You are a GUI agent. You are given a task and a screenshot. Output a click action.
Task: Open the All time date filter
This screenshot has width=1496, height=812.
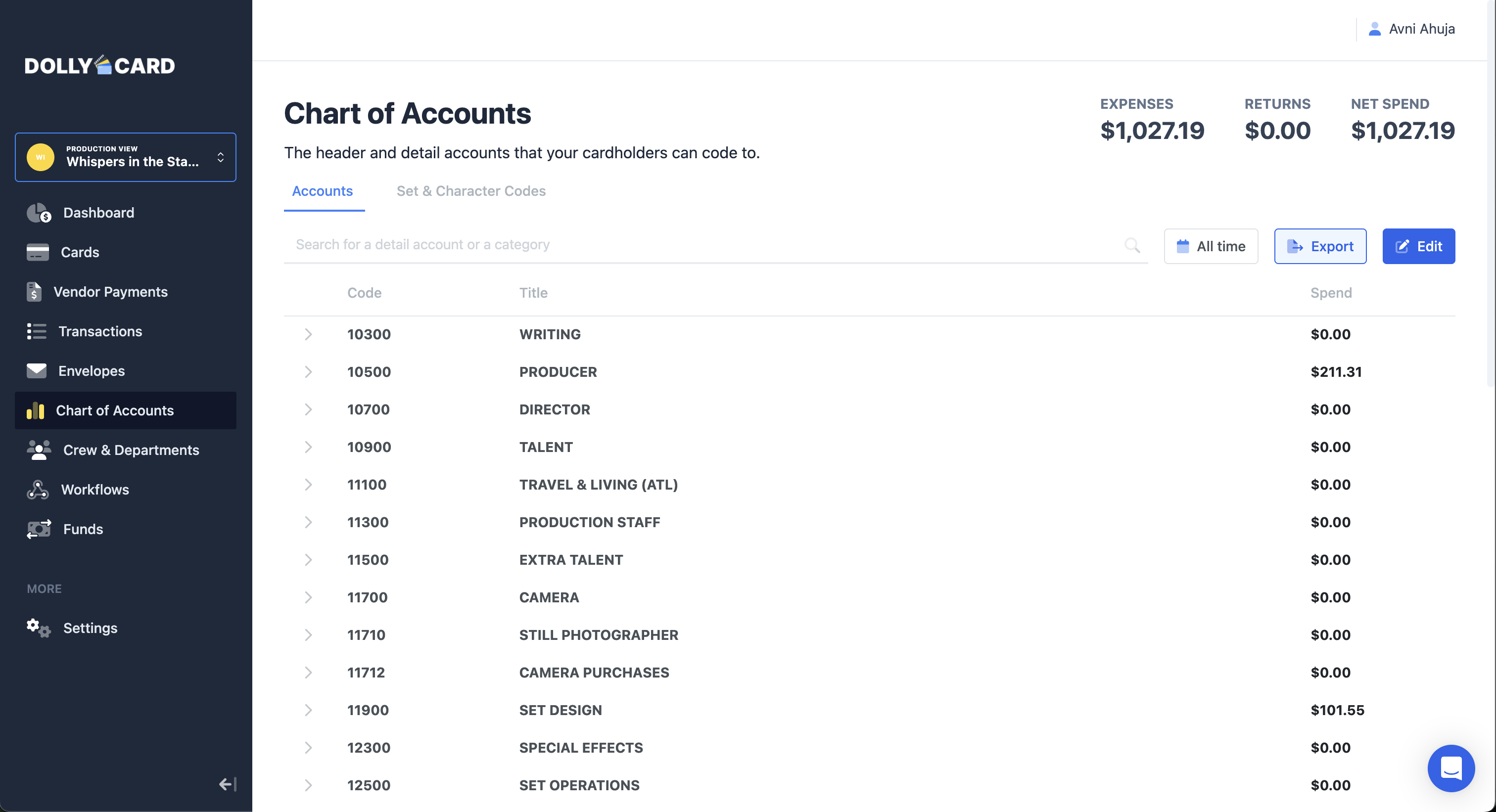1210,247
